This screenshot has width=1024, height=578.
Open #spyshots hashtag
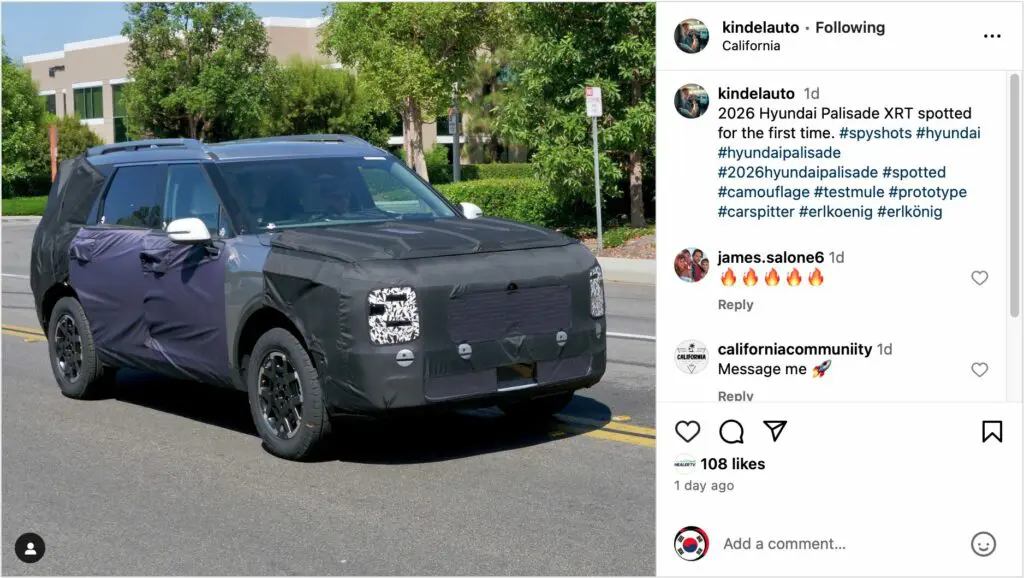pyautogui.click(x=875, y=133)
